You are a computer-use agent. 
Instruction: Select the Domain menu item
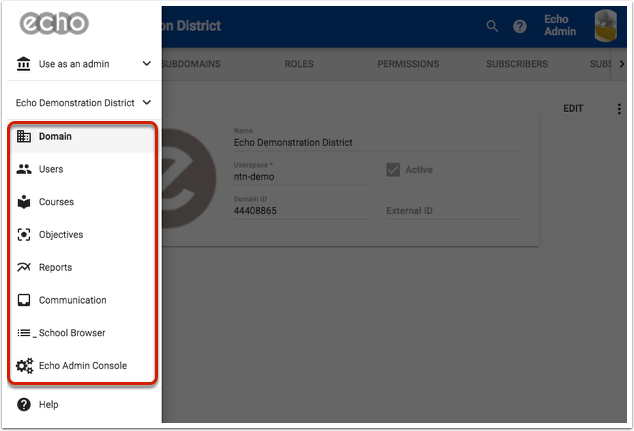[82, 137]
